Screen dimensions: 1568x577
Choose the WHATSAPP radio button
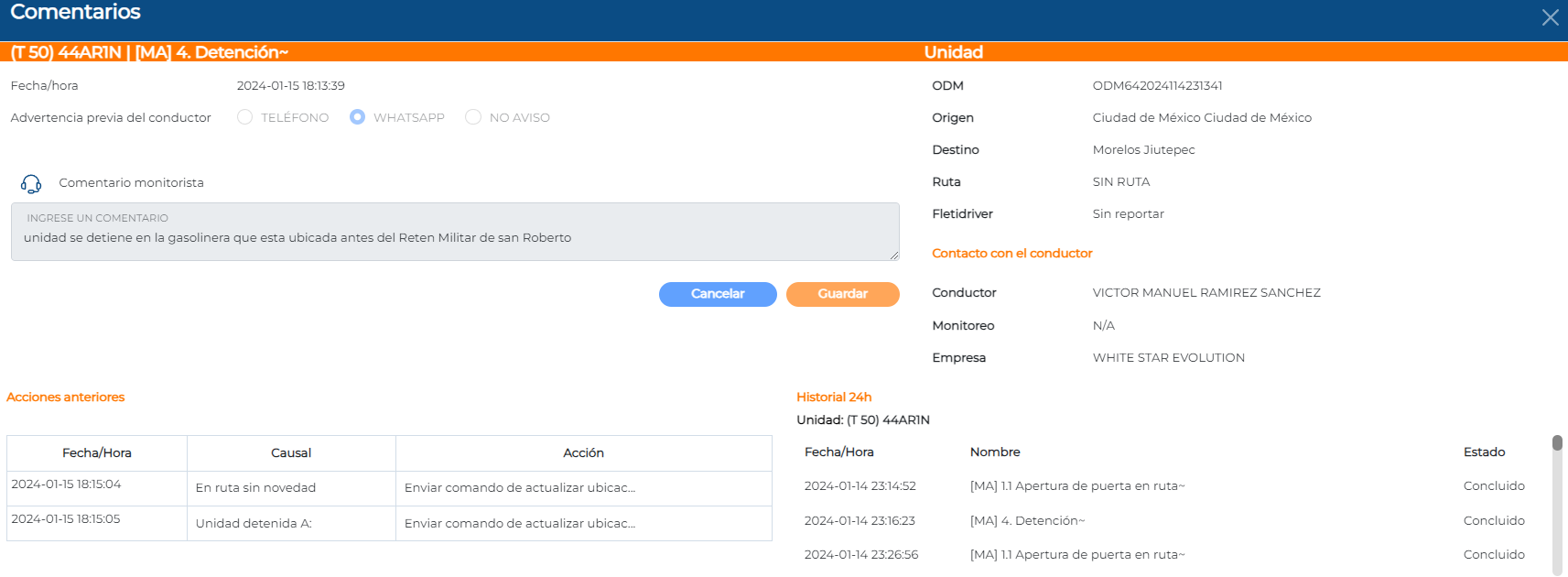[357, 117]
